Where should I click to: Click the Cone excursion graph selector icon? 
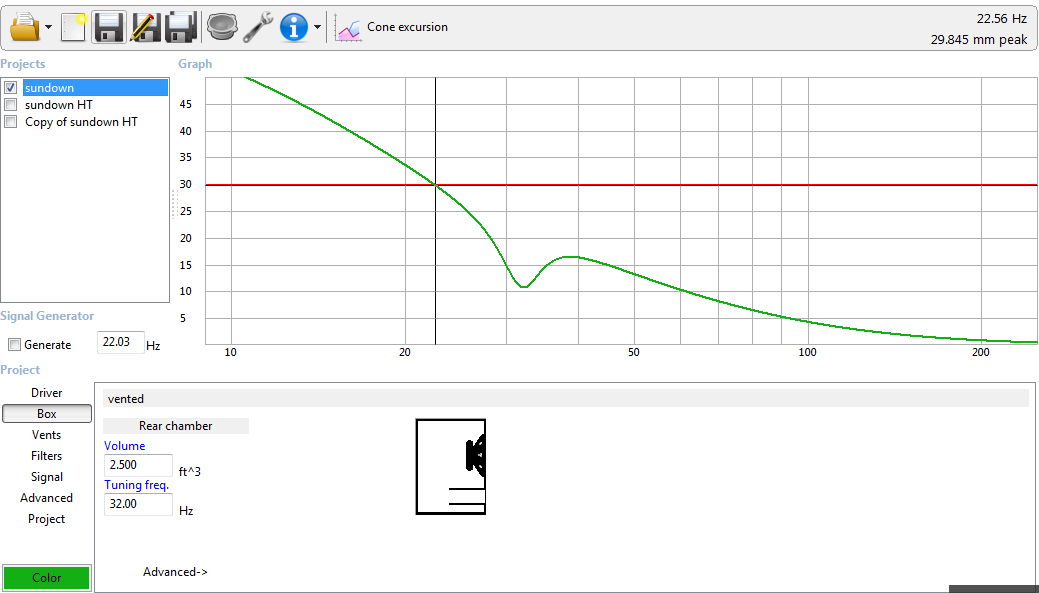tap(349, 28)
